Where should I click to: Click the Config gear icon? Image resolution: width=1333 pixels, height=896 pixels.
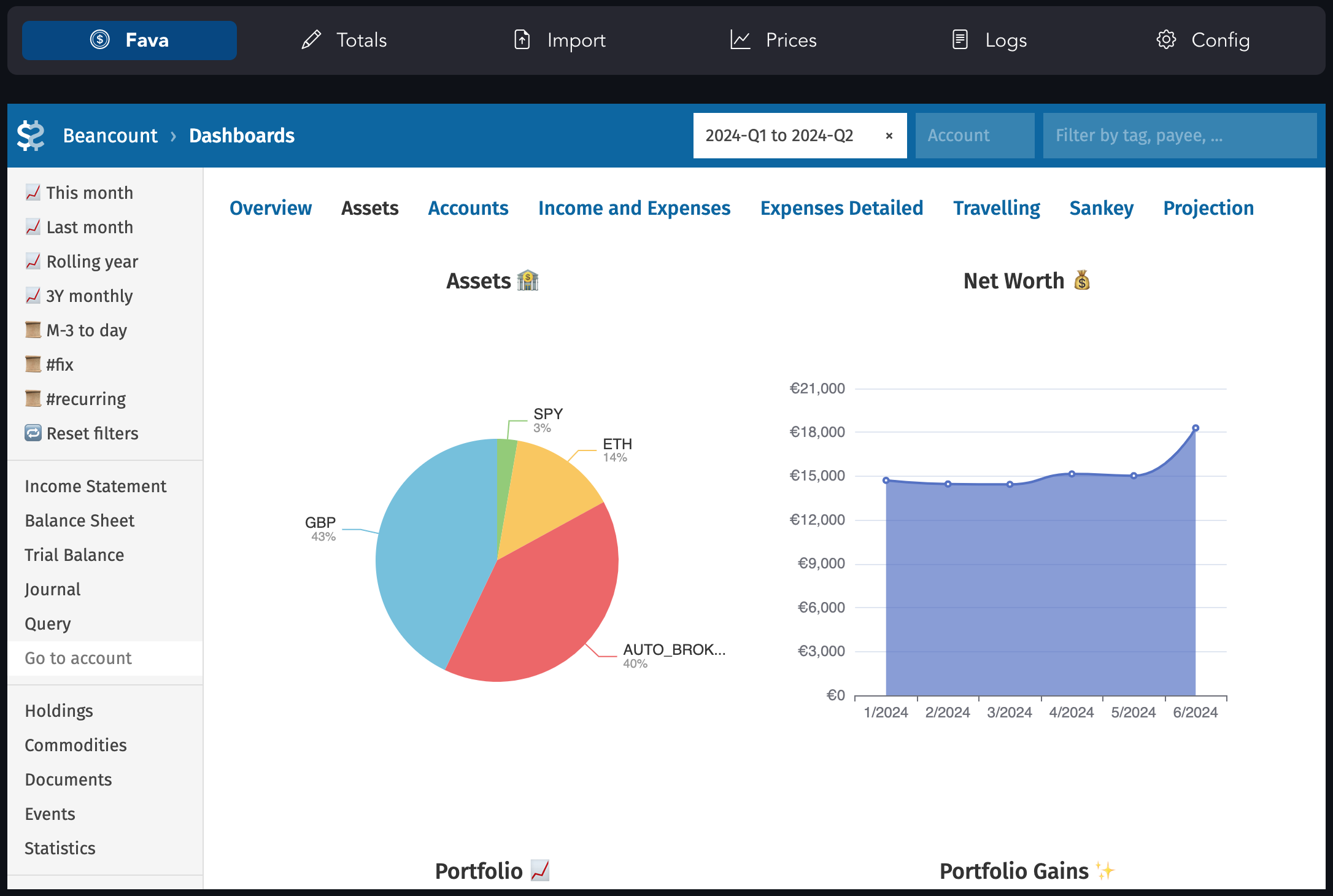[1166, 41]
